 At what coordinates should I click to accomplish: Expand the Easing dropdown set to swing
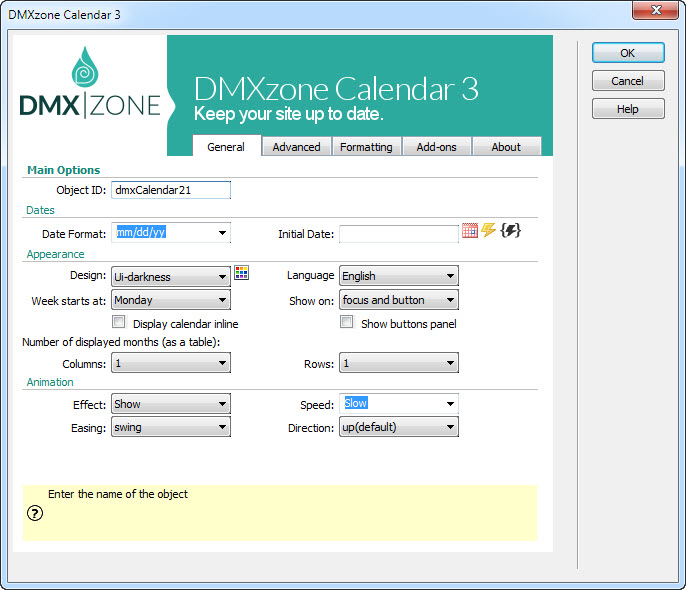(x=171, y=427)
